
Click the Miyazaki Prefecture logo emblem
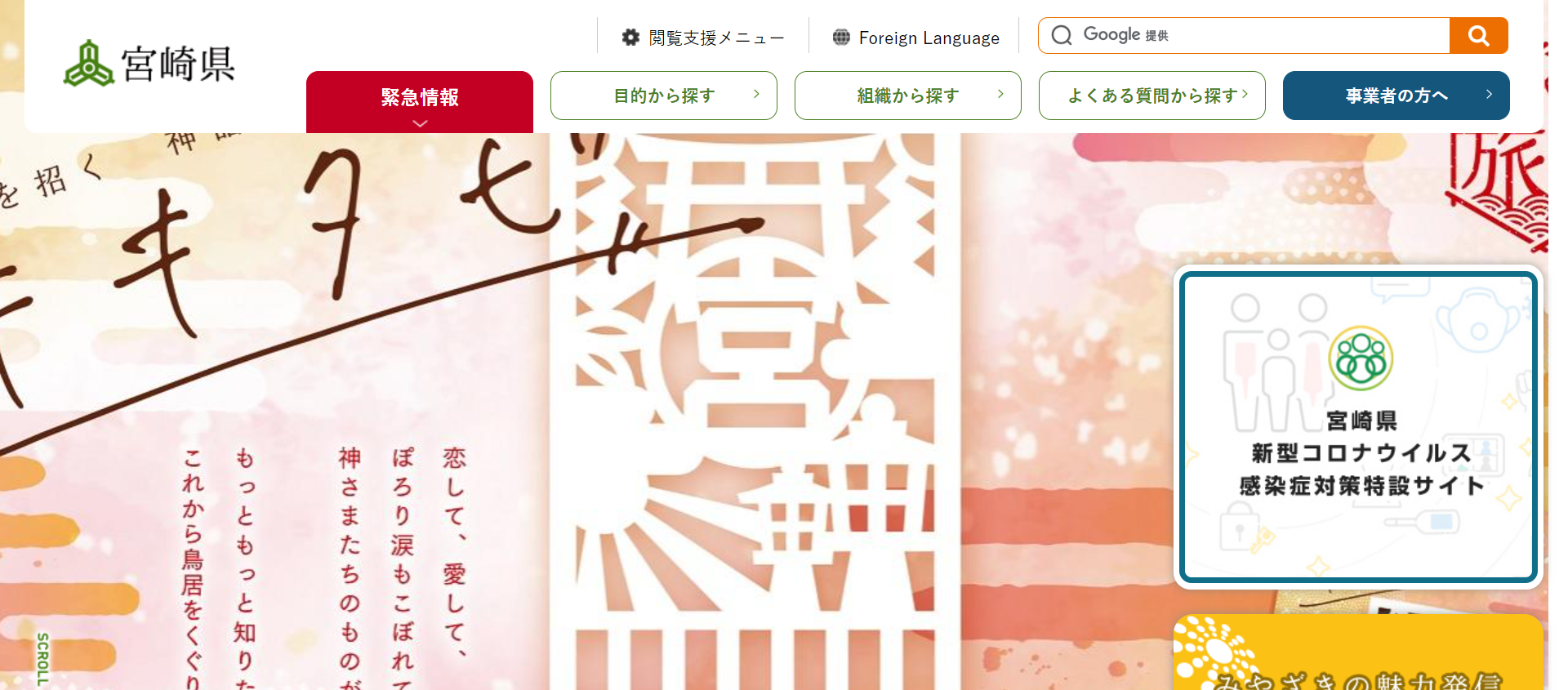click(89, 63)
